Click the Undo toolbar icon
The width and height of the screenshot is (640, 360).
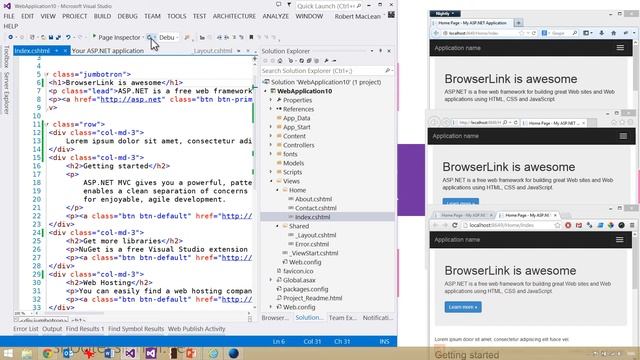pyautogui.click(x=68, y=37)
